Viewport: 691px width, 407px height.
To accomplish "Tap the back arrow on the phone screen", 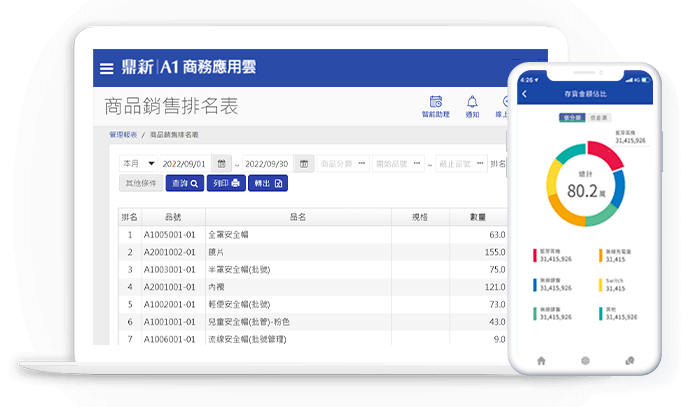I will [524, 94].
